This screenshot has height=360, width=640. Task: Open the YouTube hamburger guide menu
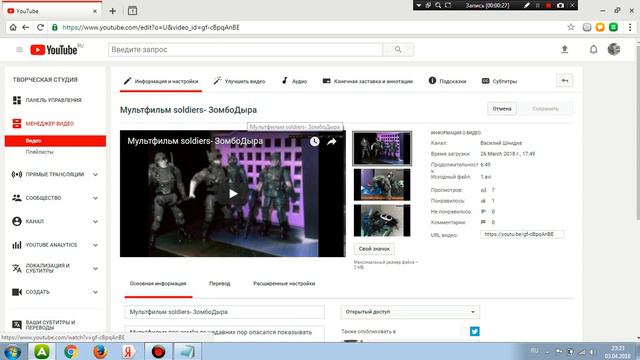click(19, 50)
